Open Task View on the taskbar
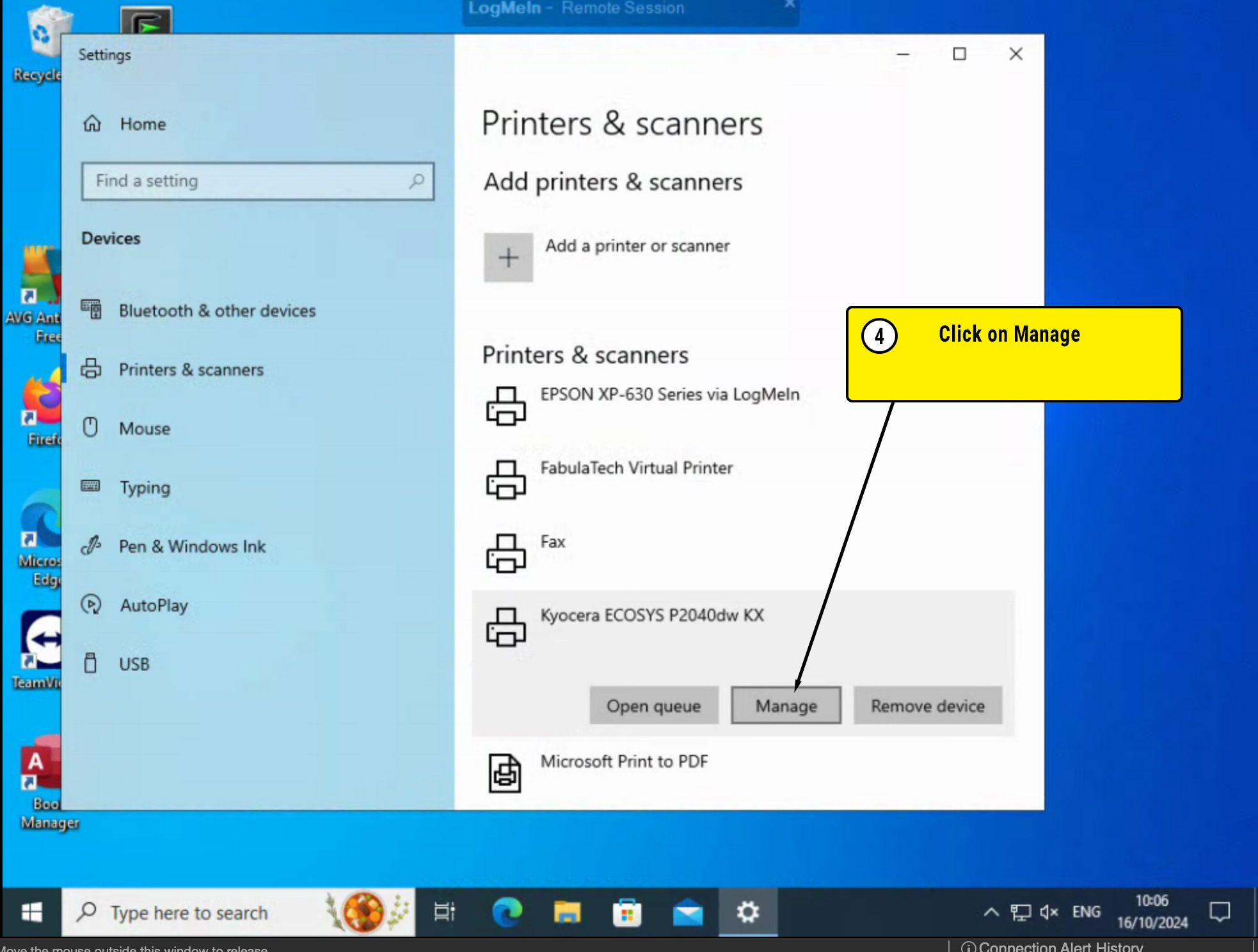 [x=444, y=912]
